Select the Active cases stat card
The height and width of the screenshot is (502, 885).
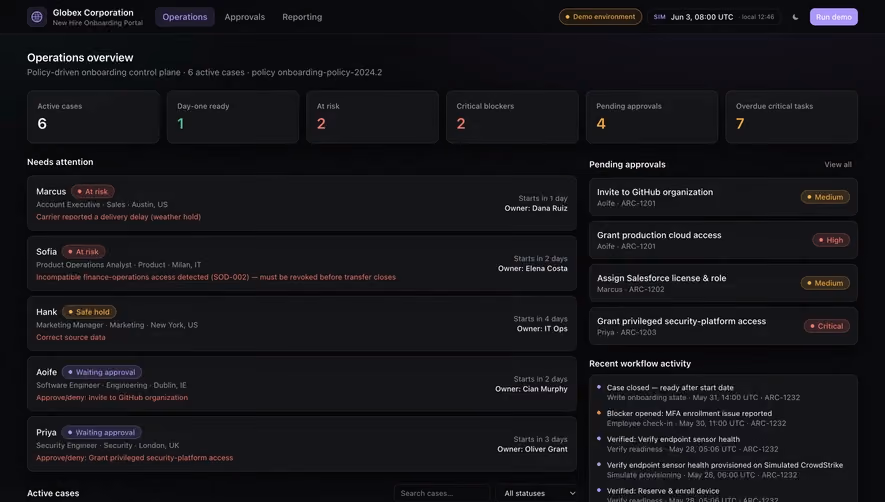point(93,117)
